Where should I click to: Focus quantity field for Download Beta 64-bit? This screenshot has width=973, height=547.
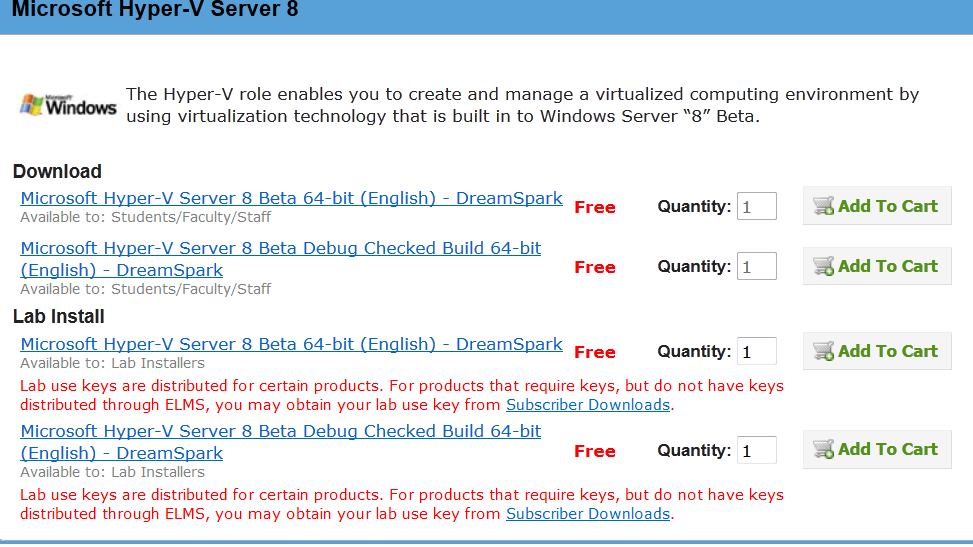coord(756,206)
